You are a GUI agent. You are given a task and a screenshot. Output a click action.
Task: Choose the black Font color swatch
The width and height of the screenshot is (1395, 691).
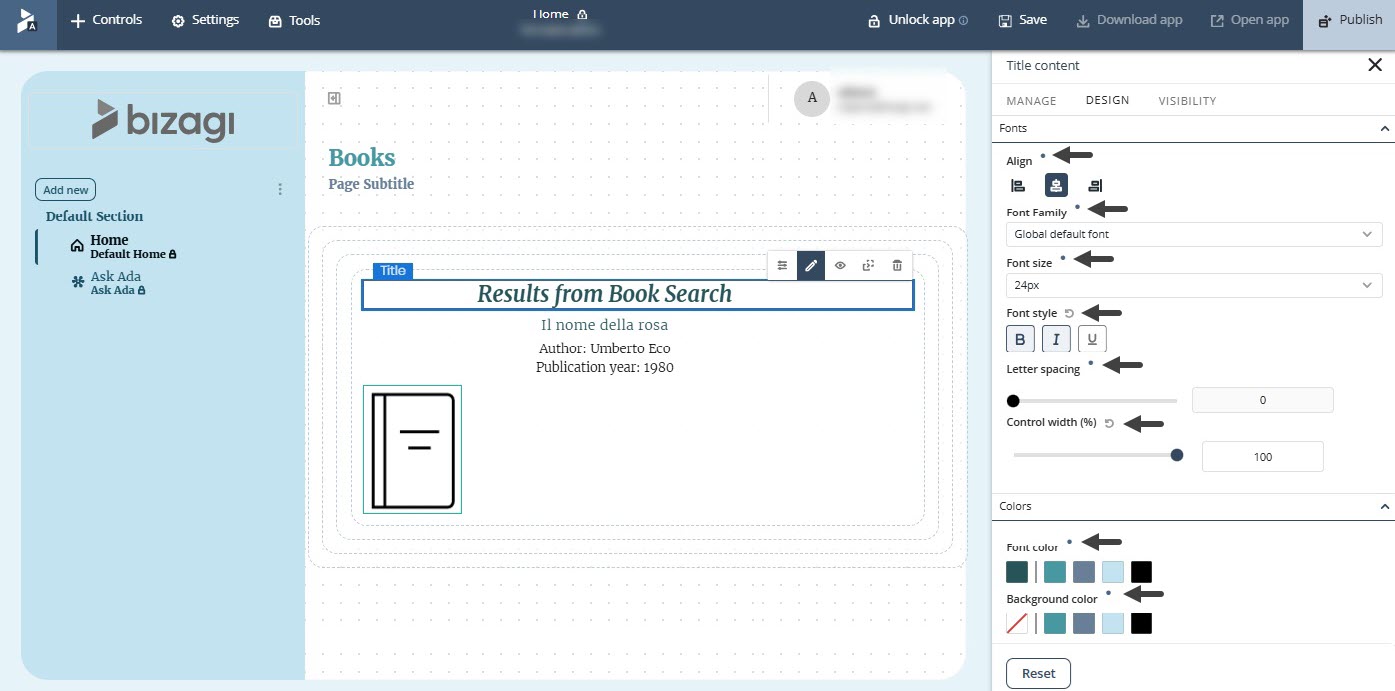(1141, 572)
